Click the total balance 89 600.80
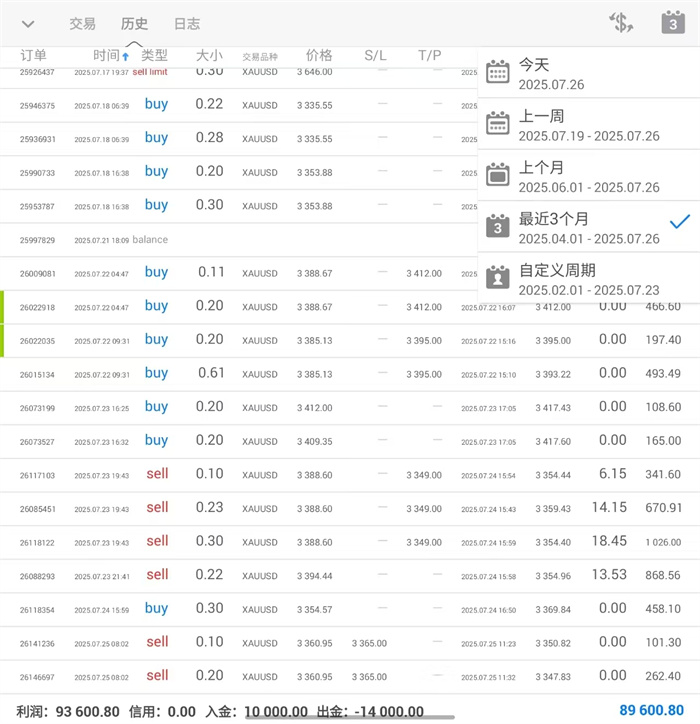The height and width of the screenshot is (724, 700). [x=652, y=710]
